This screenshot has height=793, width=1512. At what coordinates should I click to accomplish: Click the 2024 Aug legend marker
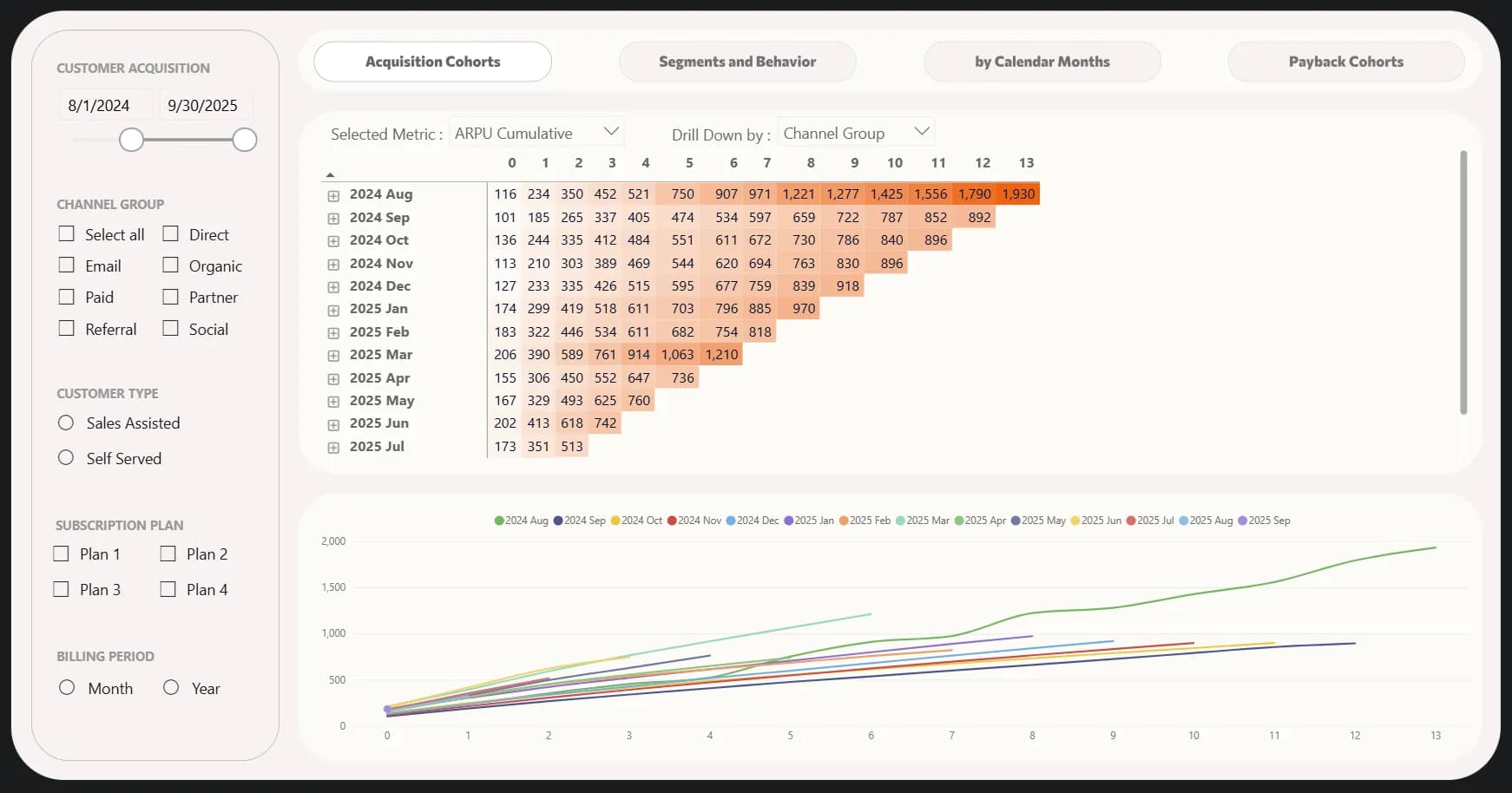pyautogui.click(x=499, y=521)
